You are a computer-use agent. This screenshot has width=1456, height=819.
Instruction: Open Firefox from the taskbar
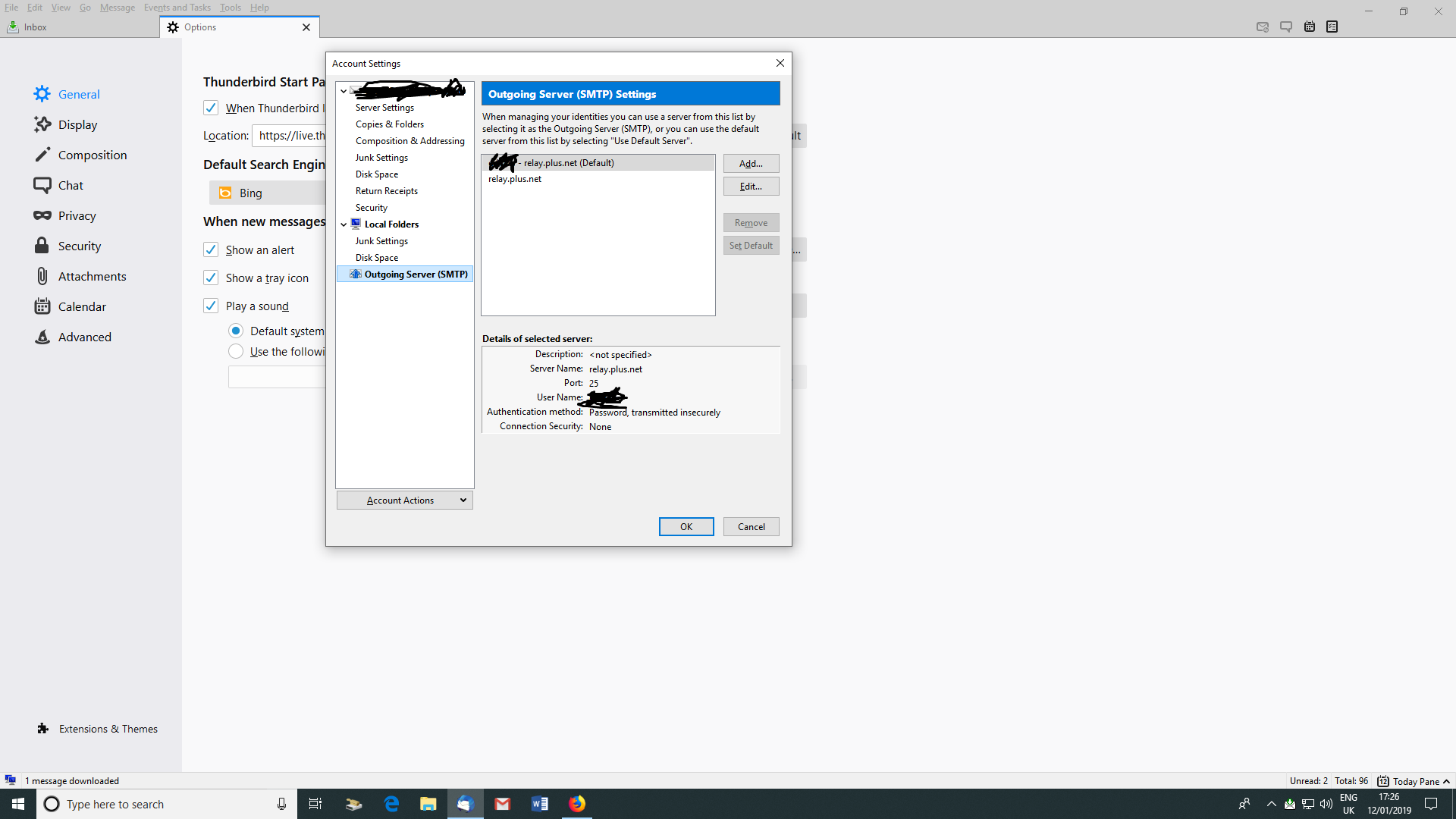[577, 804]
